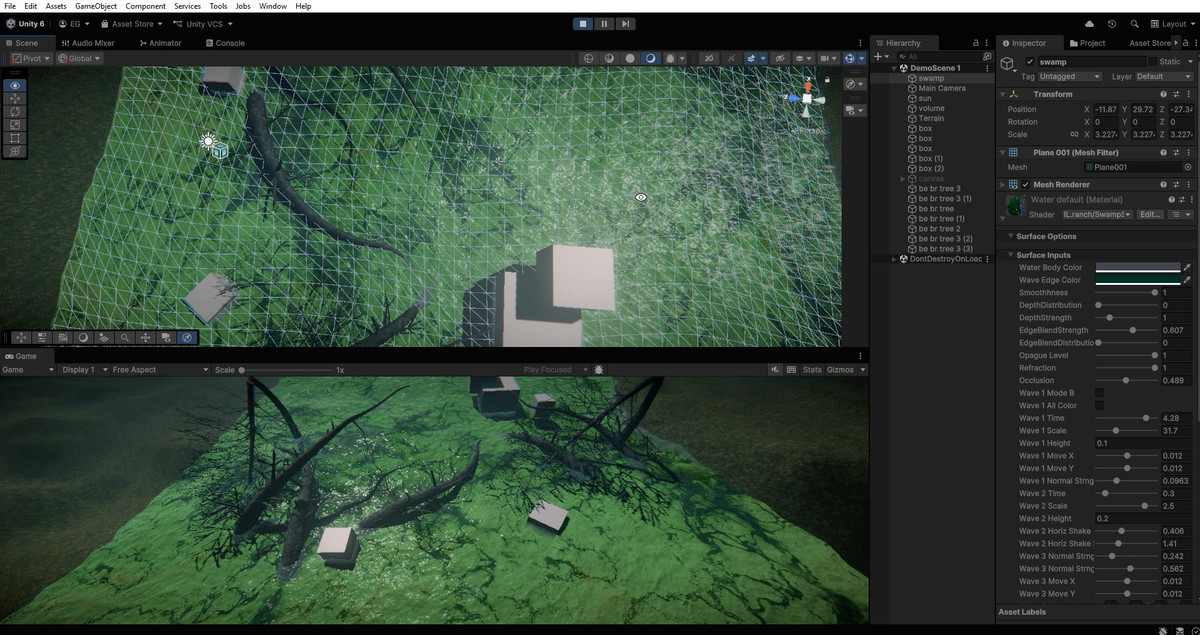
Task: Click the Mesh object picker circle
Action: [1187, 167]
